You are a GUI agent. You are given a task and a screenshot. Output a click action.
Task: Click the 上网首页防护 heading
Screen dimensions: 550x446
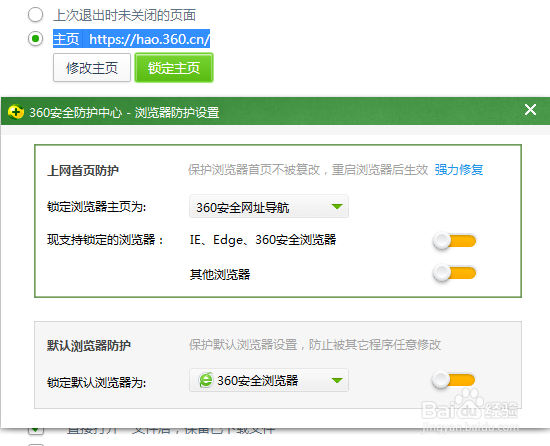click(x=83, y=171)
